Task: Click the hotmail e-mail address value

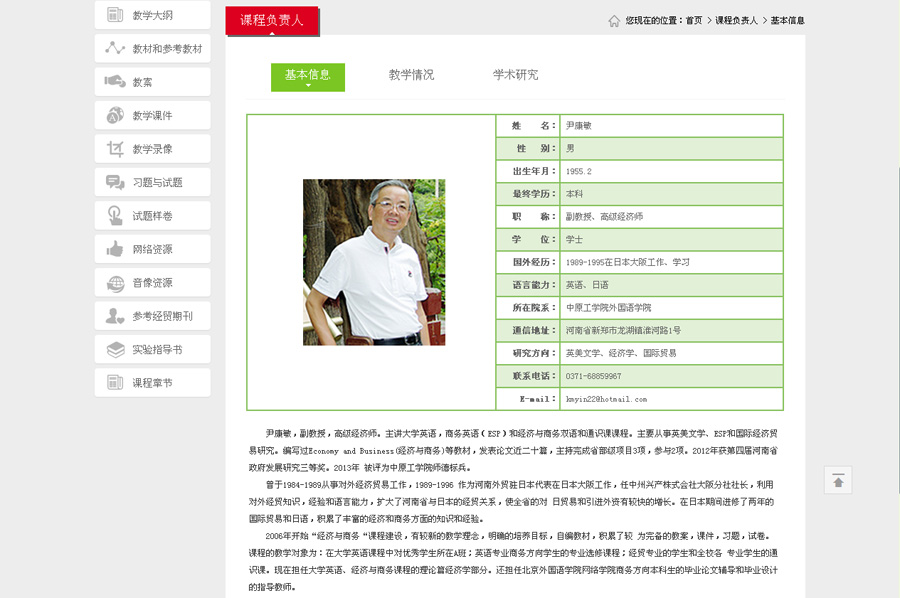Action: pyautogui.click(x=606, y=399)
